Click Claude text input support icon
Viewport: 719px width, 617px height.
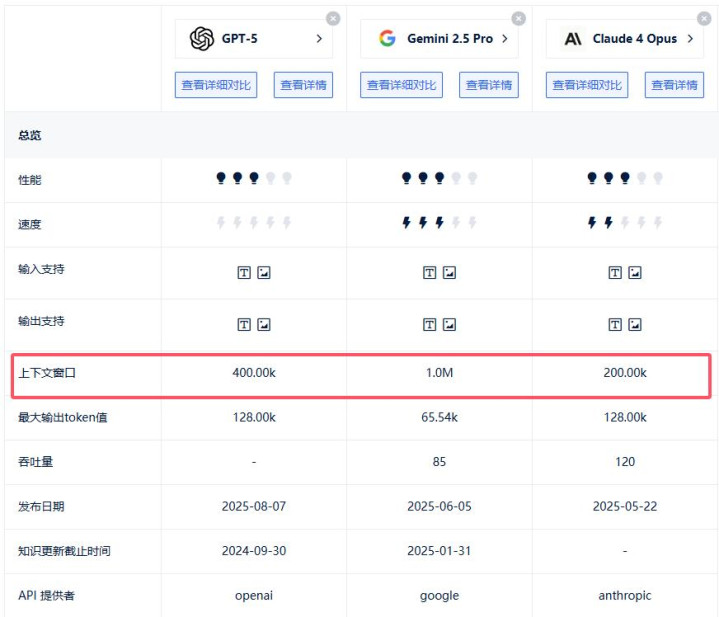615,273
